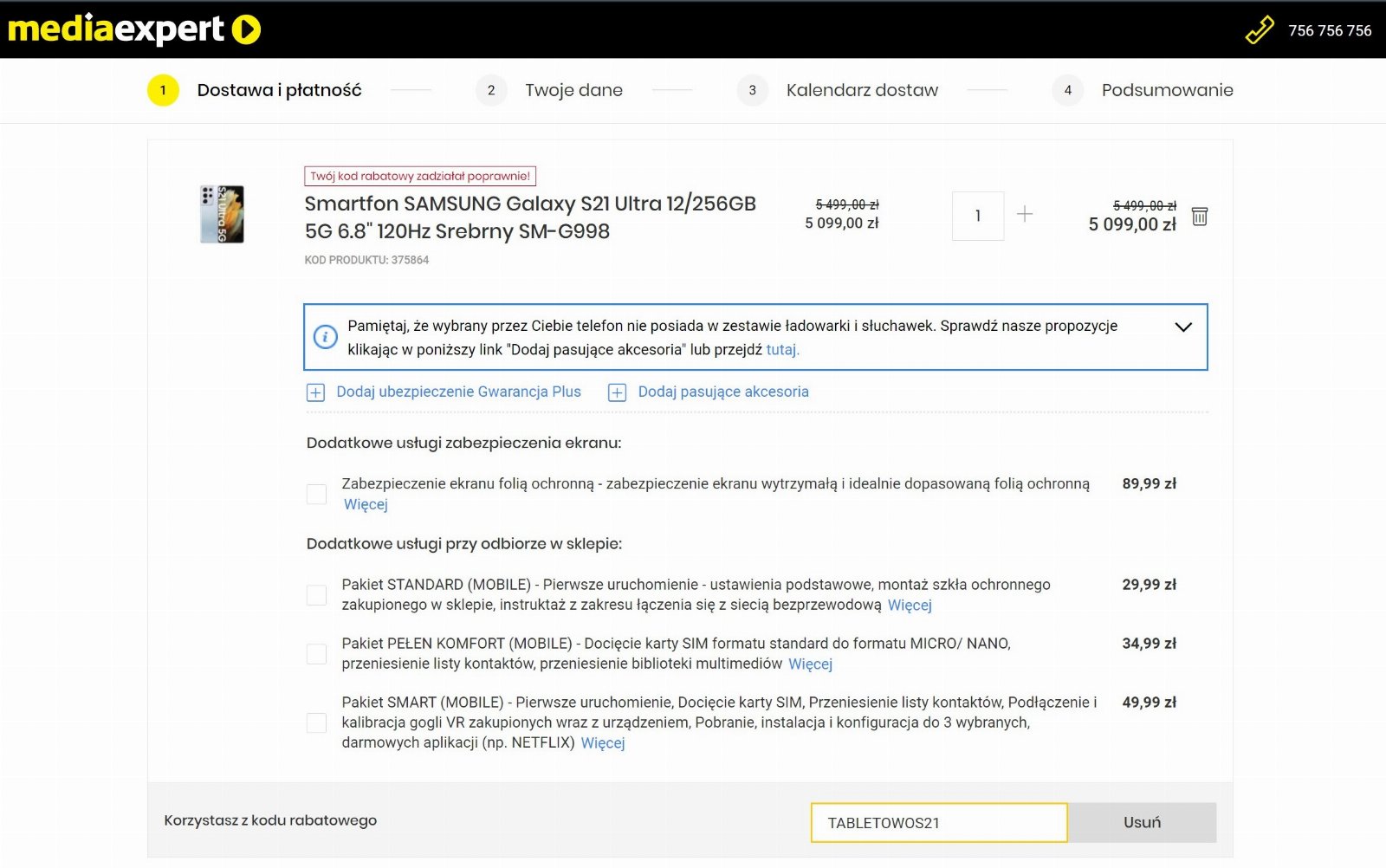The height and width of the screenshot is (868, 1386).
Task: Check Pakiet PEŁEN KOMFORT (MOBILE) checkbox
Action: tap(317, 653)
